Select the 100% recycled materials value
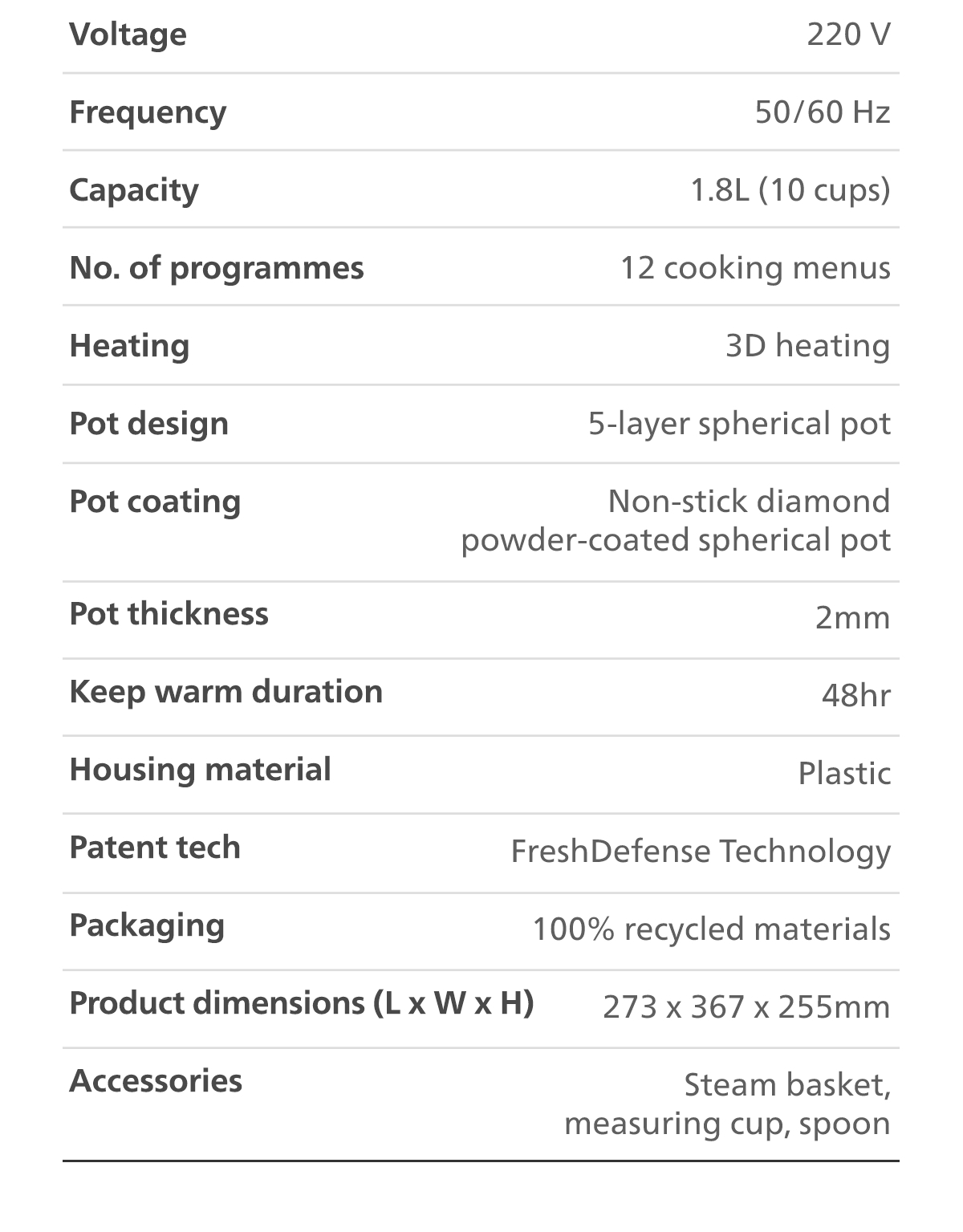The width and height of the screenshot is (963, 1232). coord(711,929)
